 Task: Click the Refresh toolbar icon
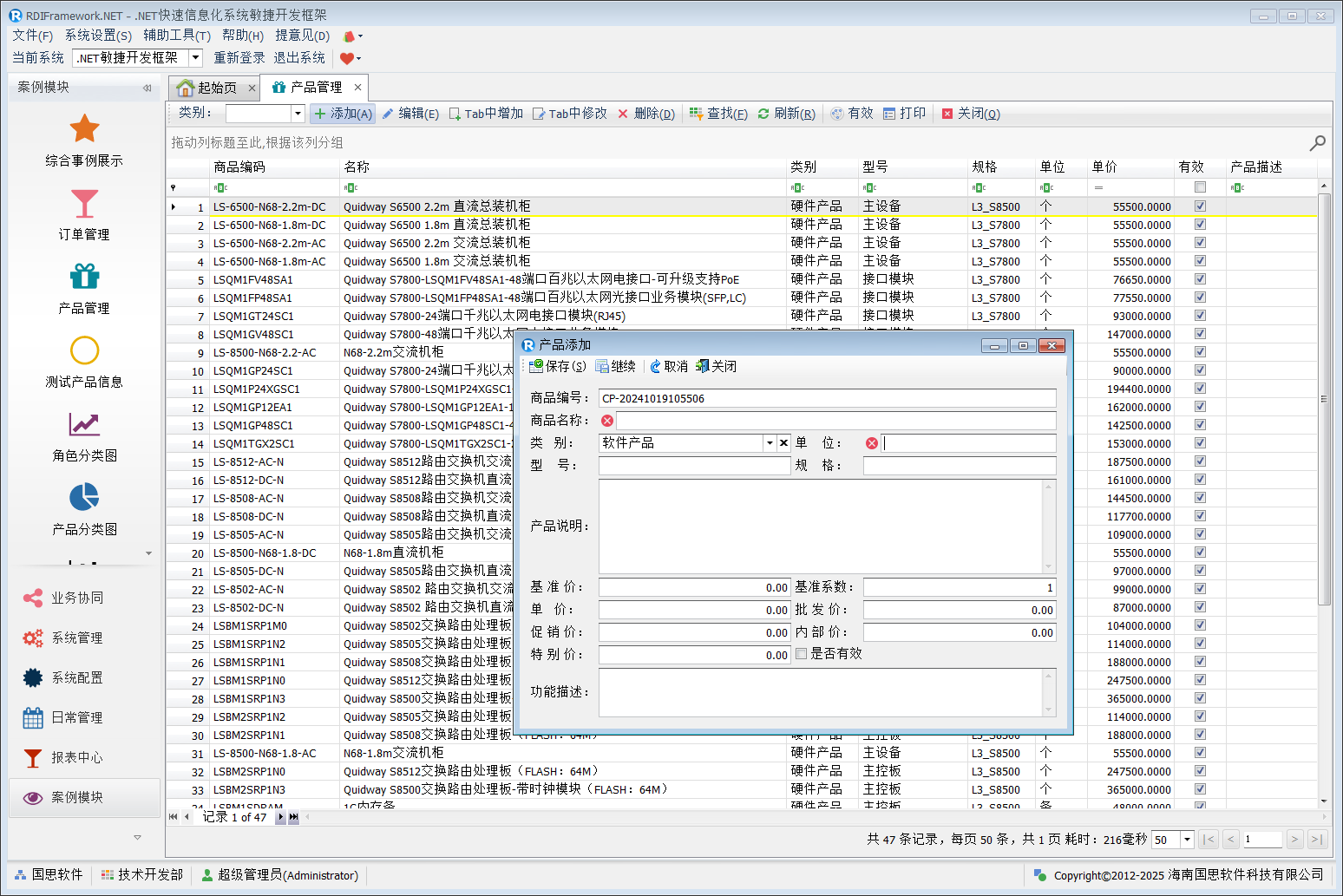[x=763, y=114]
